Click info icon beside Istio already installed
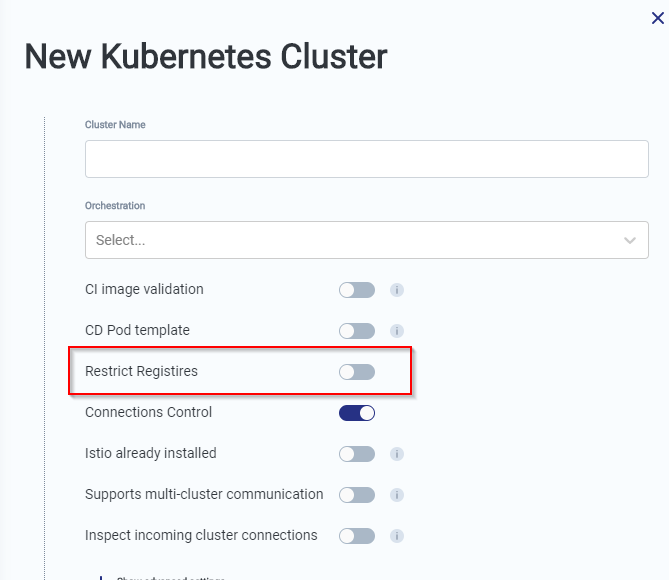The height and width of the screenshot is (580, 669). point(397,454)
